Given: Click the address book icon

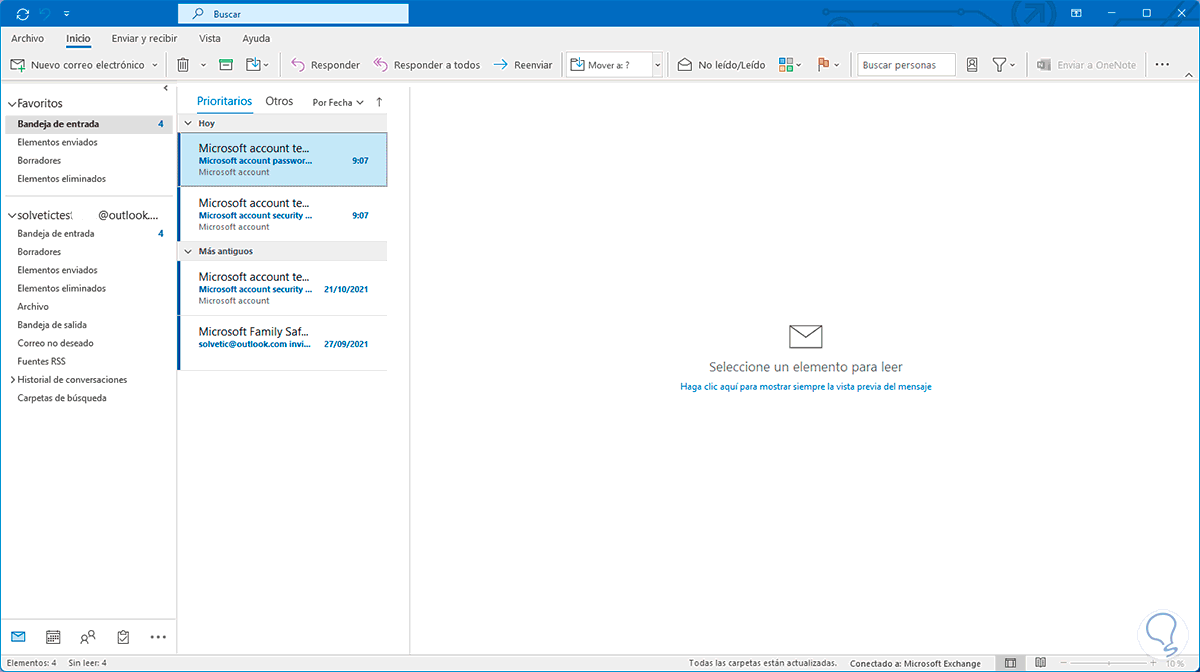Looking at the screenshot, I should click(x=972, y=63).
